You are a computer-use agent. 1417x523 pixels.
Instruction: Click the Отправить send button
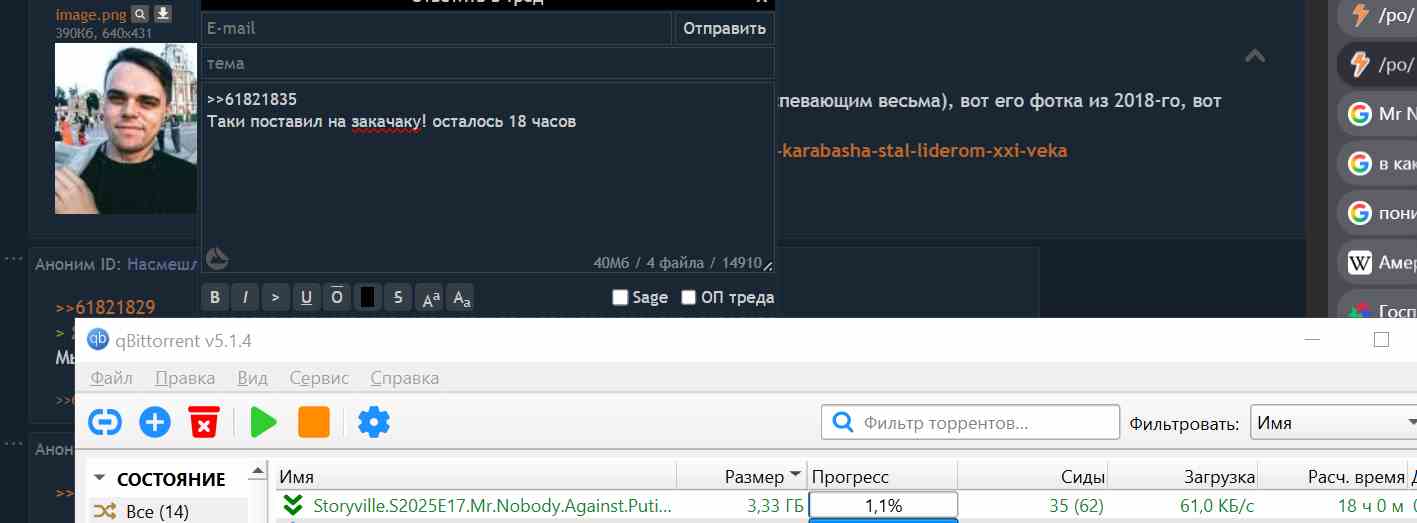point(724,28)
